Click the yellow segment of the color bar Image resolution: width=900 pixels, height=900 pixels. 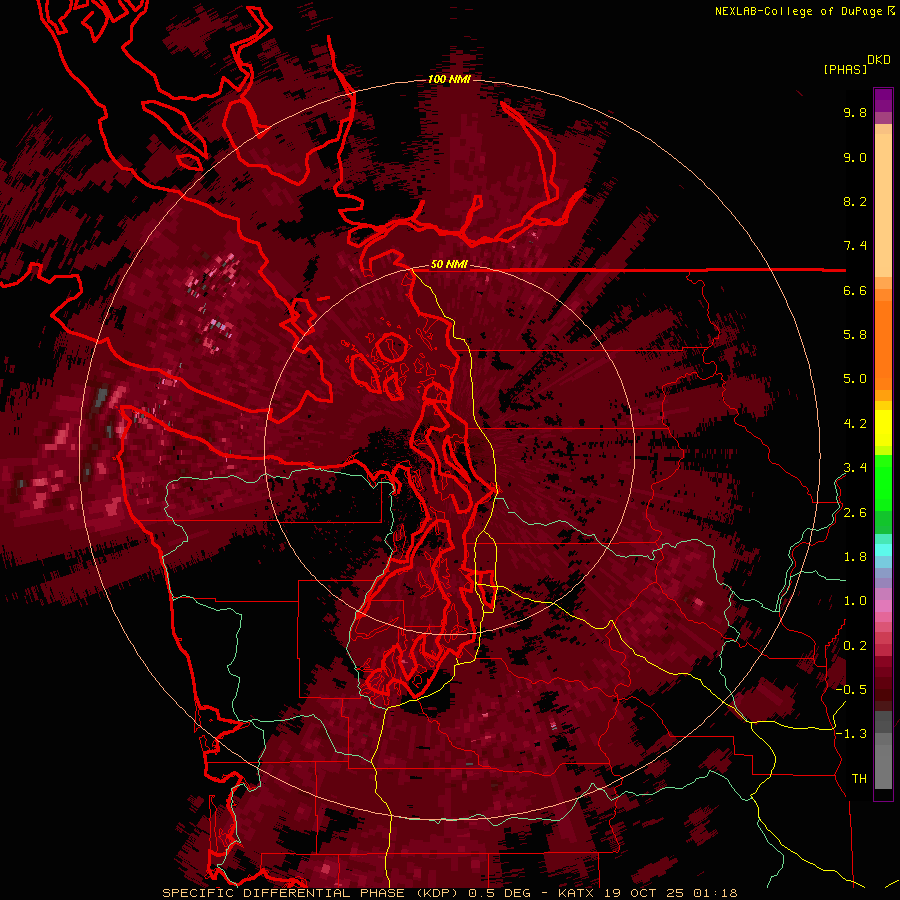point(883,428)
